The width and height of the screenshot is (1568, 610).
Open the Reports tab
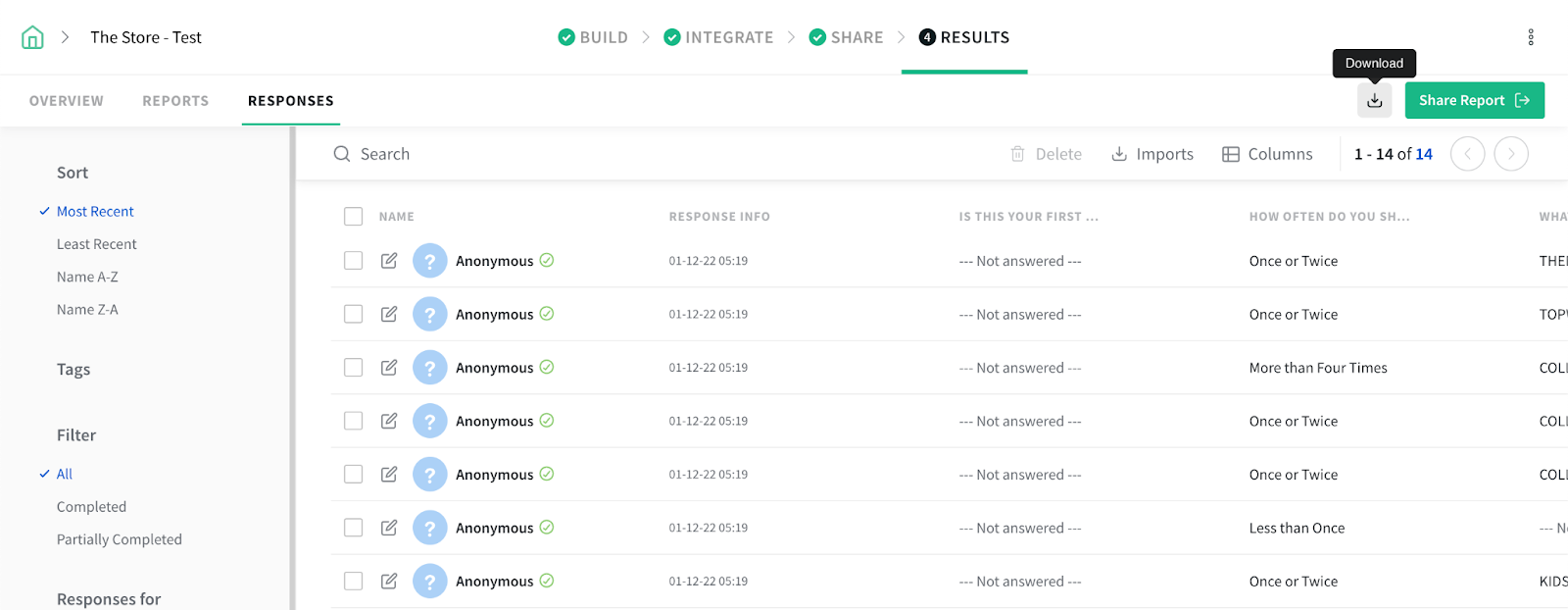coord(175,101)
